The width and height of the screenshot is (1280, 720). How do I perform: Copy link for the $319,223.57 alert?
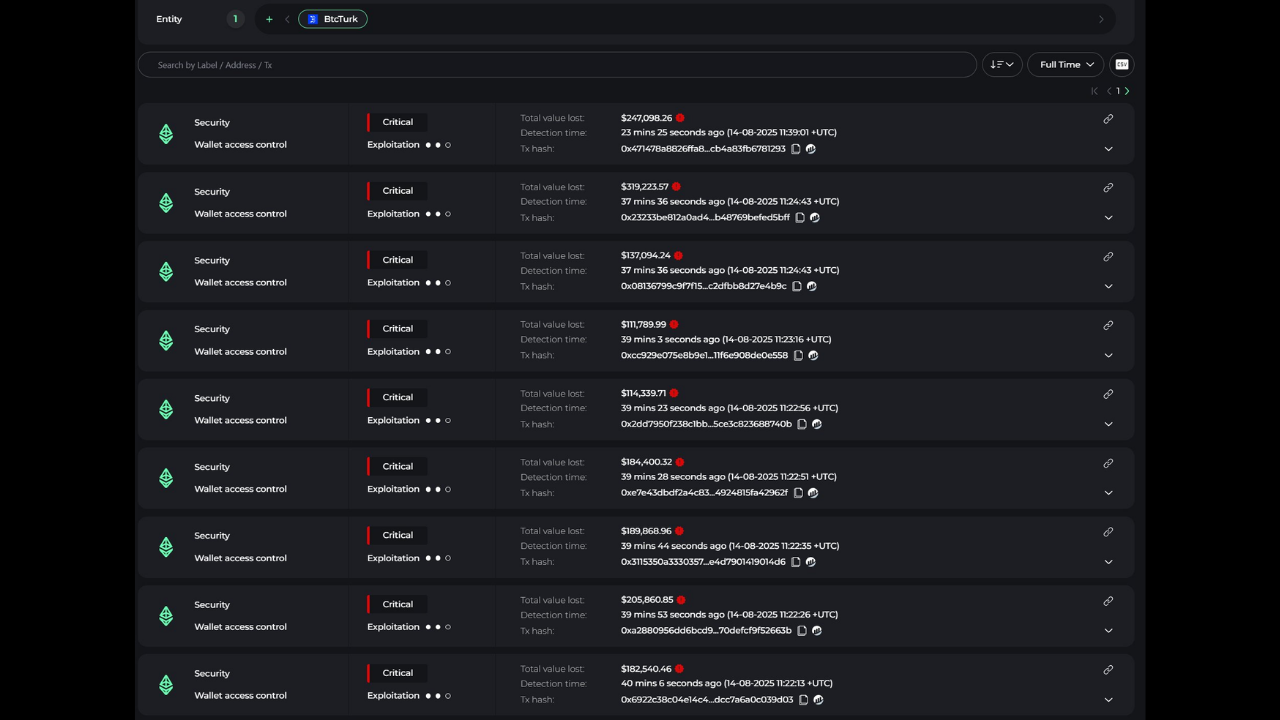1108,188
